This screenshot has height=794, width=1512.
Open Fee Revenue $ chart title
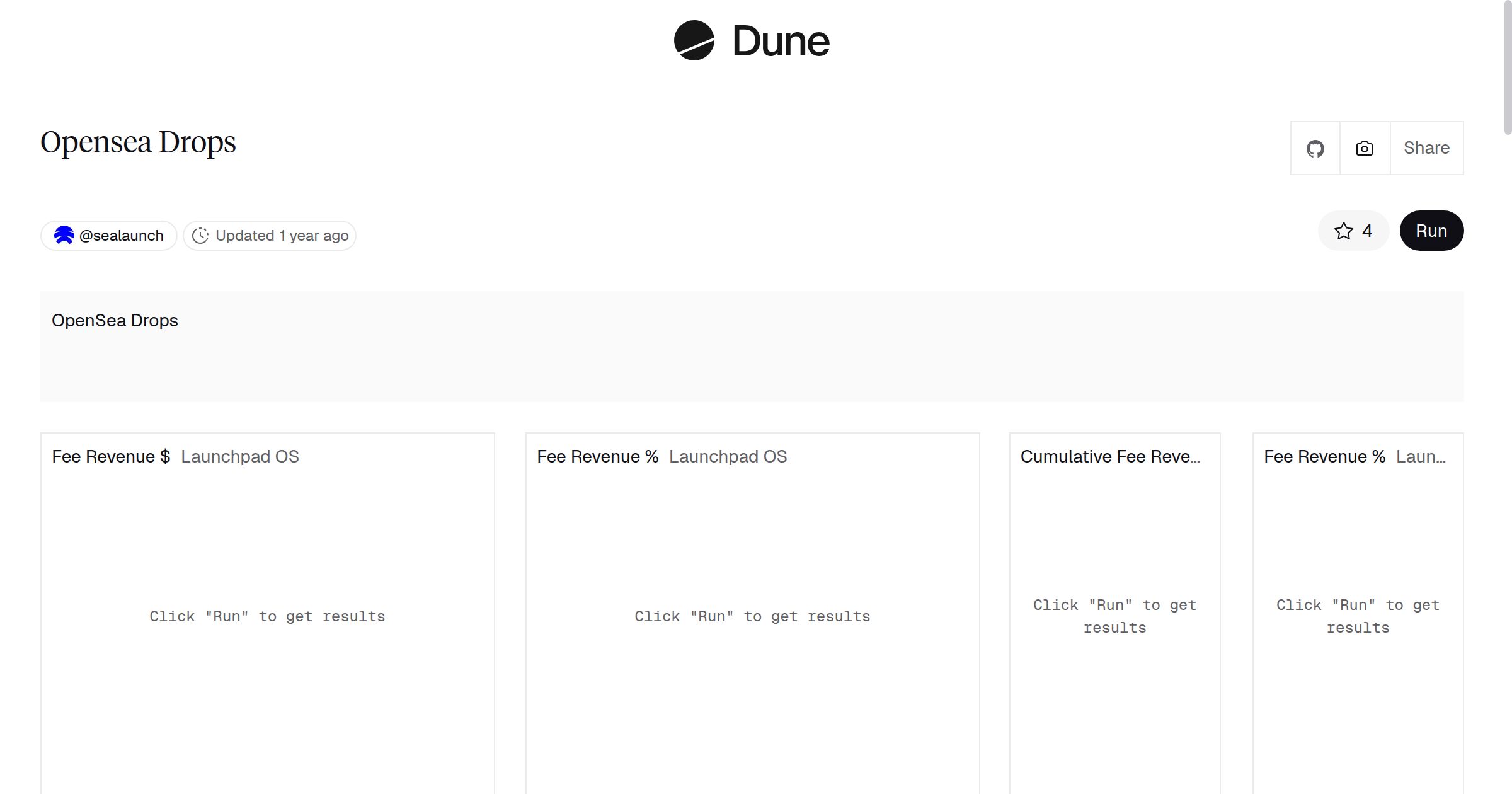coord(111,457)
